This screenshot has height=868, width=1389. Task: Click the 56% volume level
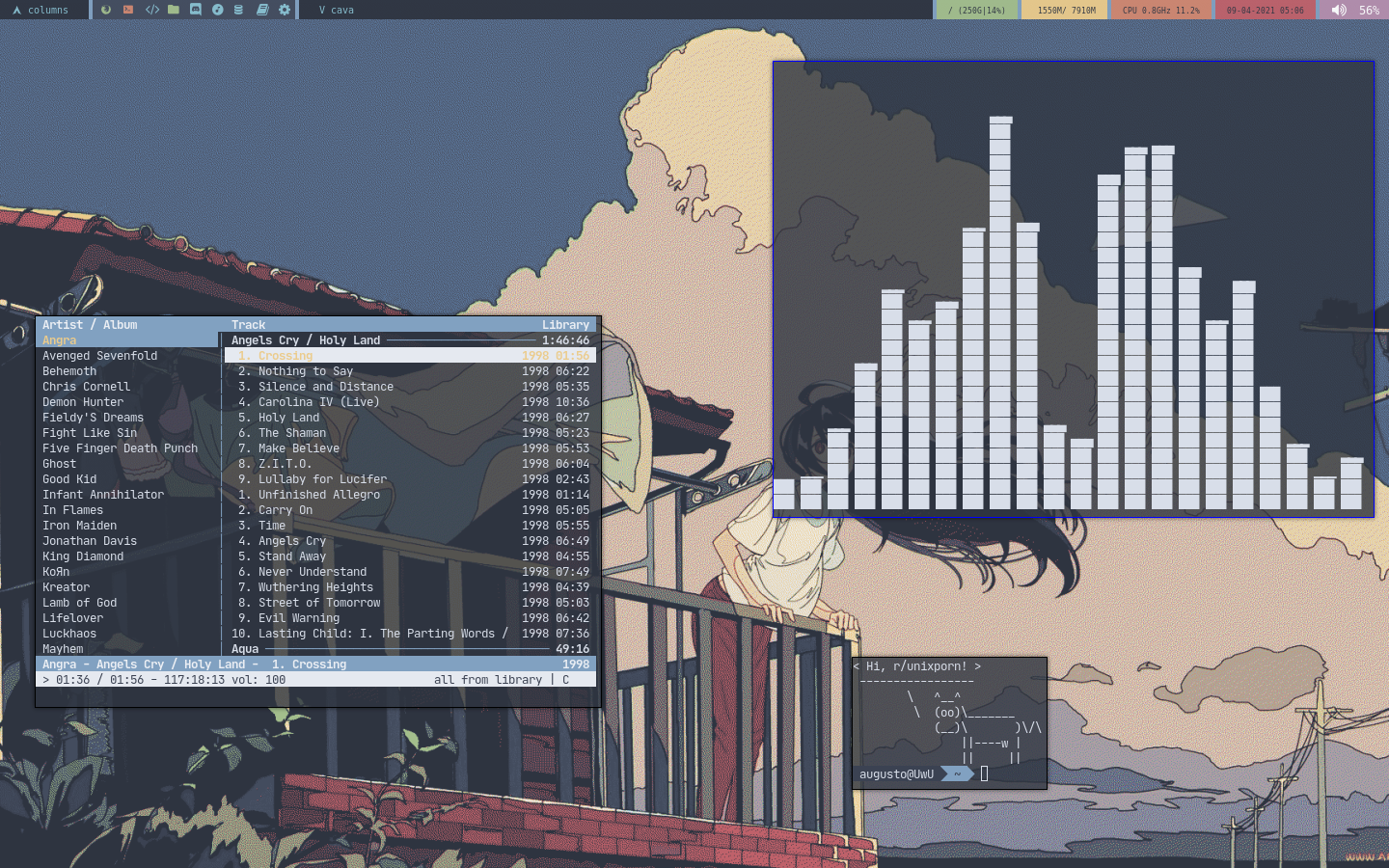click(x=1369, y=10)
